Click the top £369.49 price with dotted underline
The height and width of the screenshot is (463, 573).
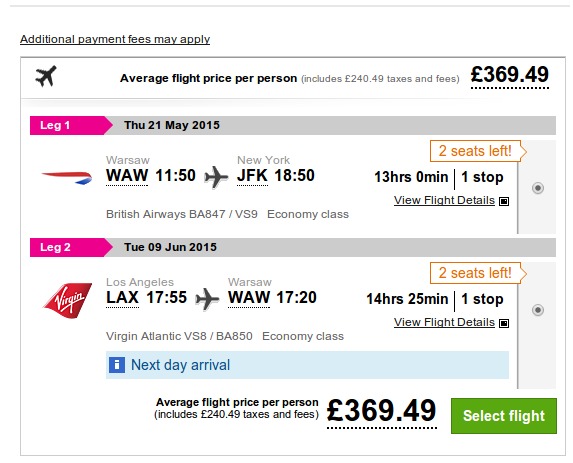(x=510, y=75)
